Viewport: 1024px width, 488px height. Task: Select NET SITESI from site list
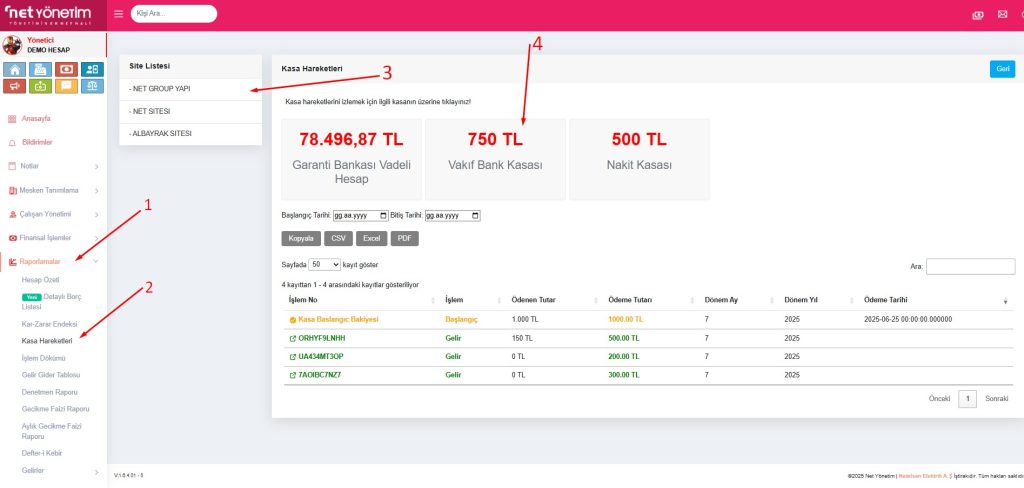pyautogui.click(x=150, y=111)
